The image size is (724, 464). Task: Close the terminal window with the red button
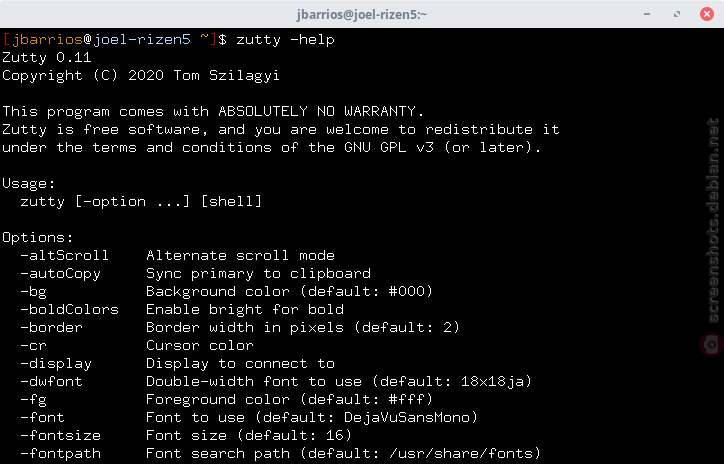coord(706,14)
